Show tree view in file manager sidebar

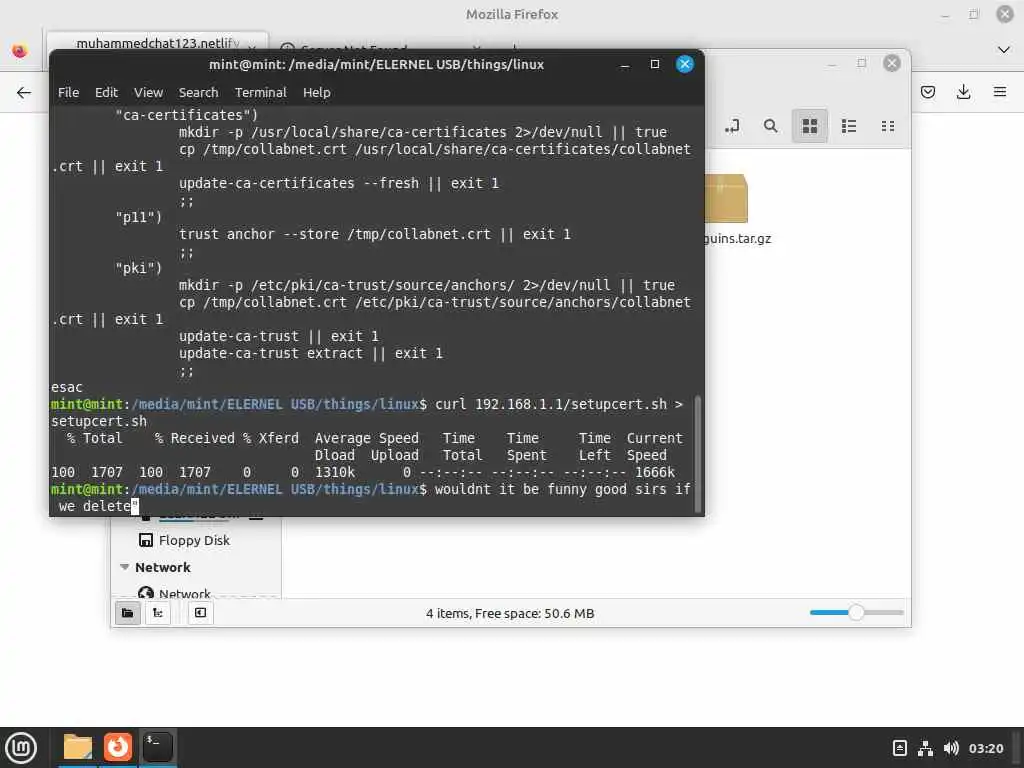coord(158,613)
